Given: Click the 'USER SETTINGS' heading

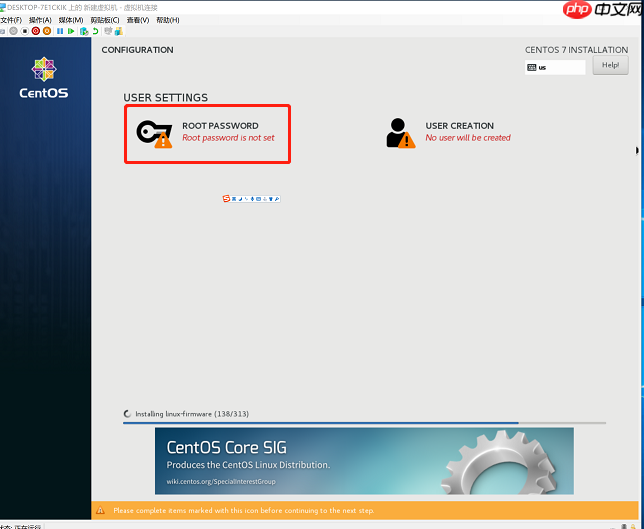Looking at the screenshot, I should [166, 97].
